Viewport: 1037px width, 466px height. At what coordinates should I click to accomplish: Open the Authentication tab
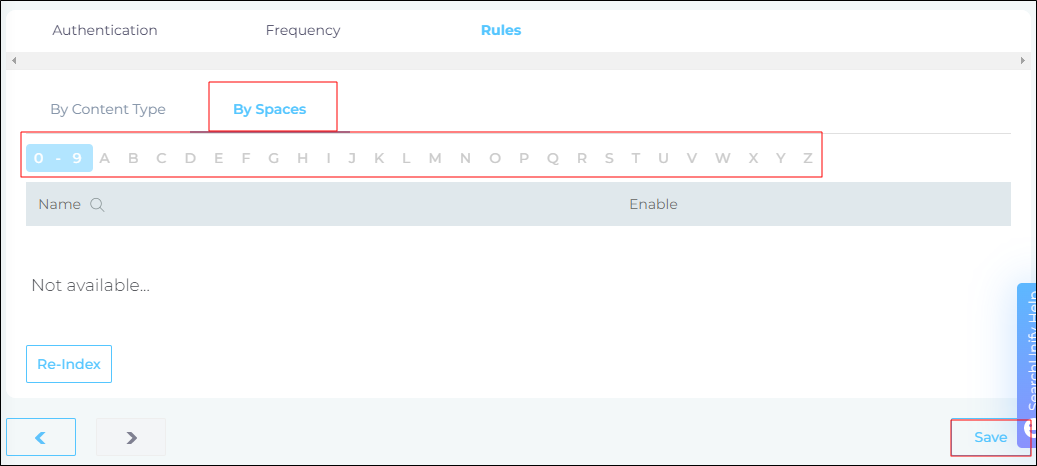tap(105, 30)
